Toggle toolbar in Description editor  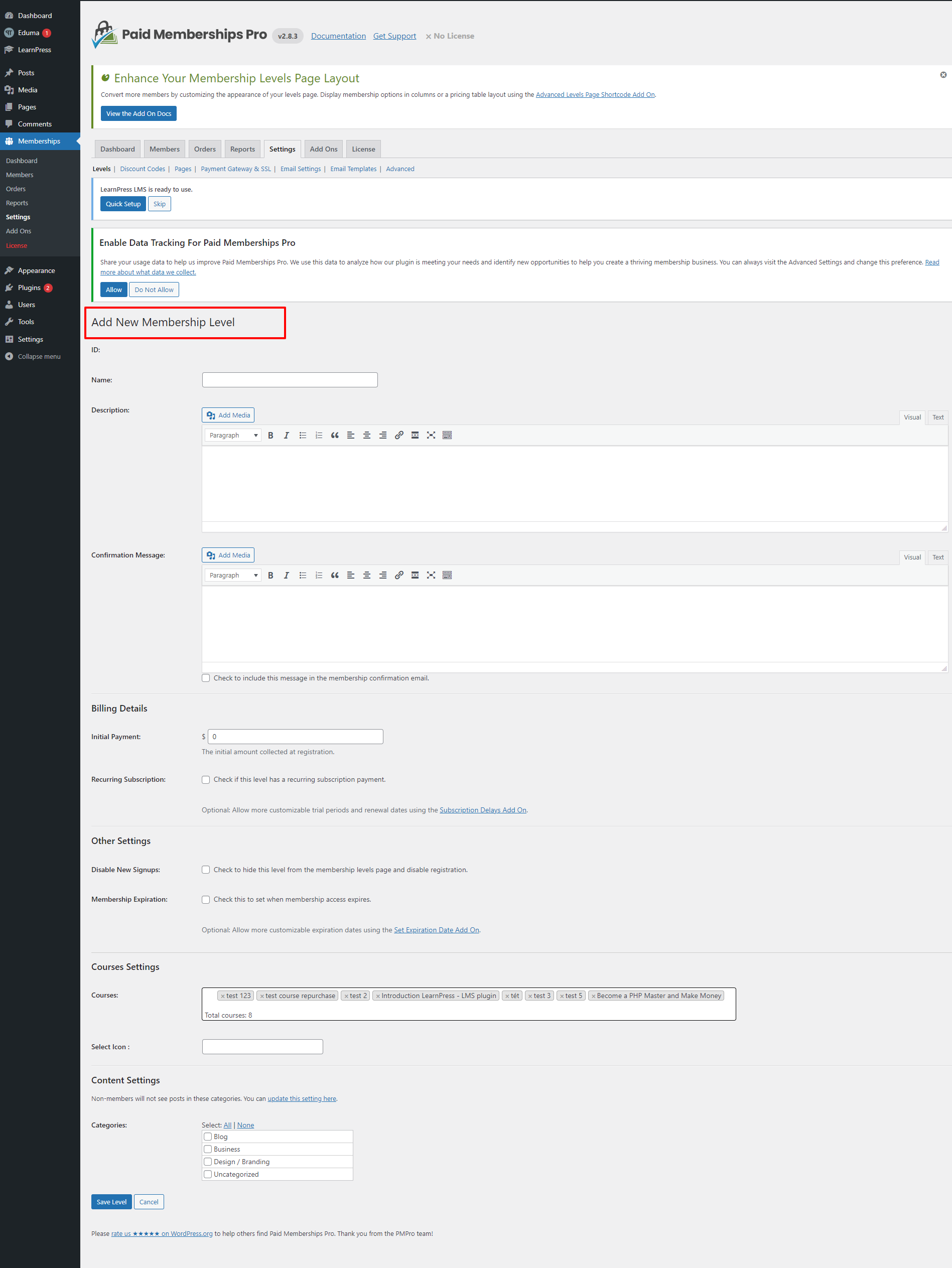coord(447,435)
